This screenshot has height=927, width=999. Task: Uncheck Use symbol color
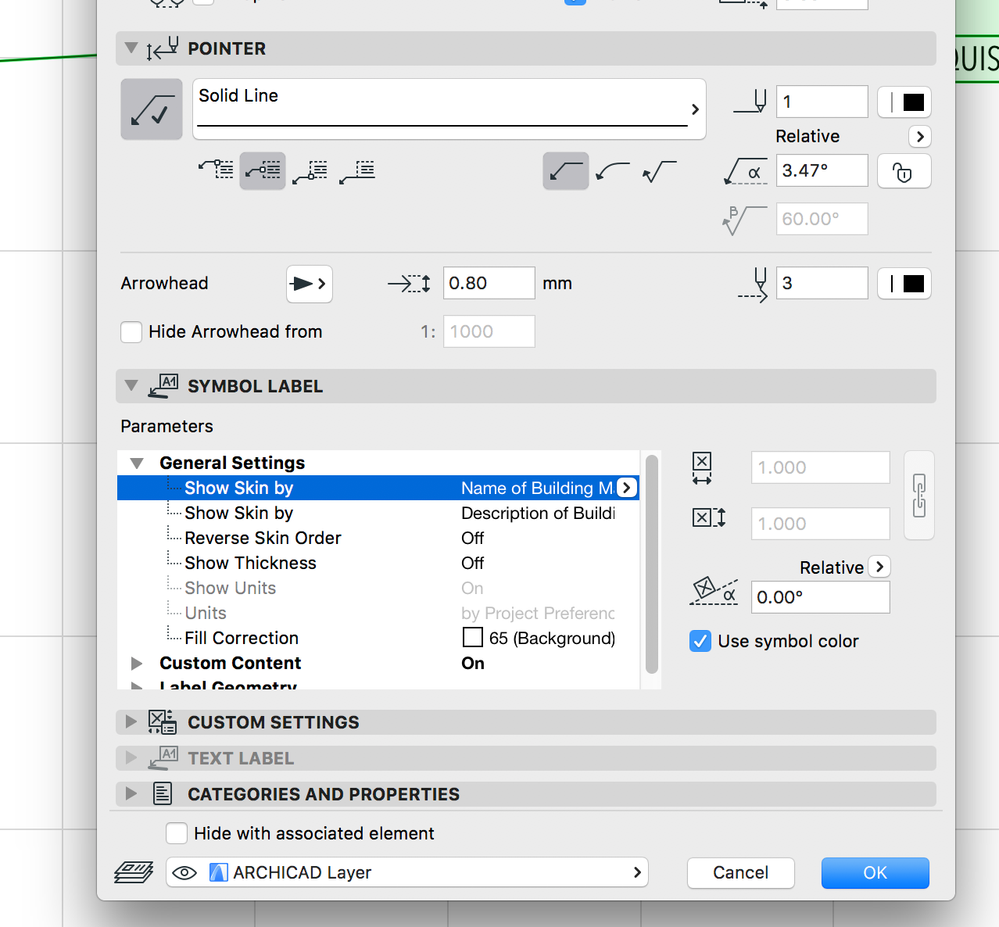[x=700, y=641]
